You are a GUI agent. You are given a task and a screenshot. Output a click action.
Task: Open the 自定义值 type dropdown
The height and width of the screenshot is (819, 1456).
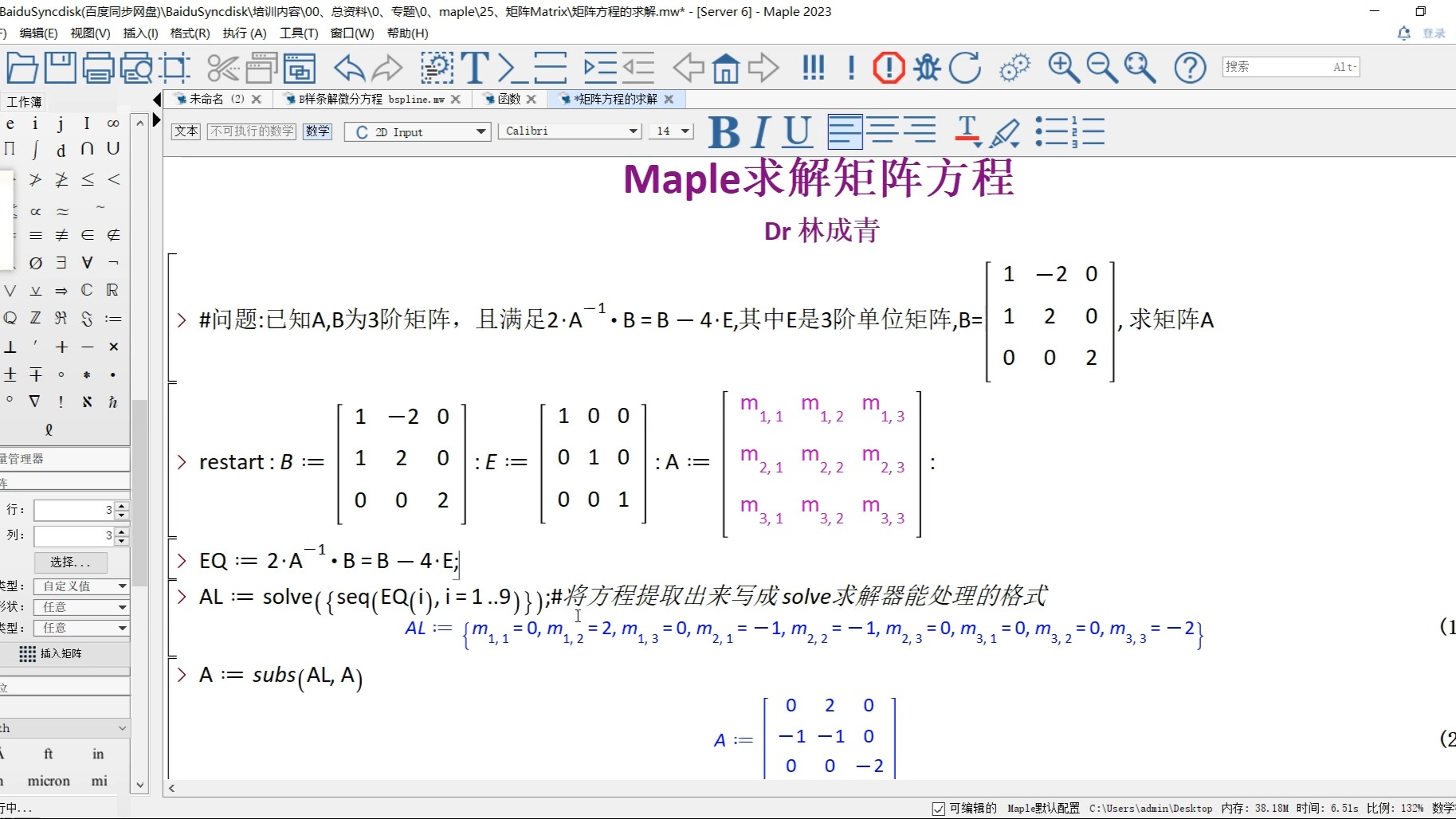point(81,586)
